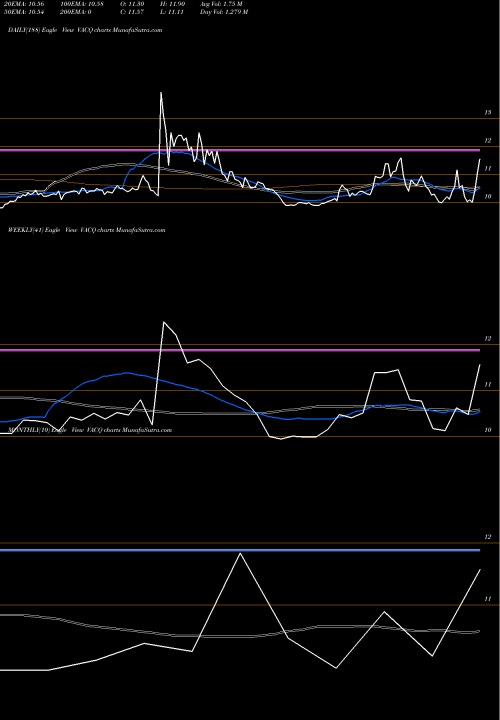Click the 11 price label on daily chart
The image size is (500, 720).
(x=488, y=169)
